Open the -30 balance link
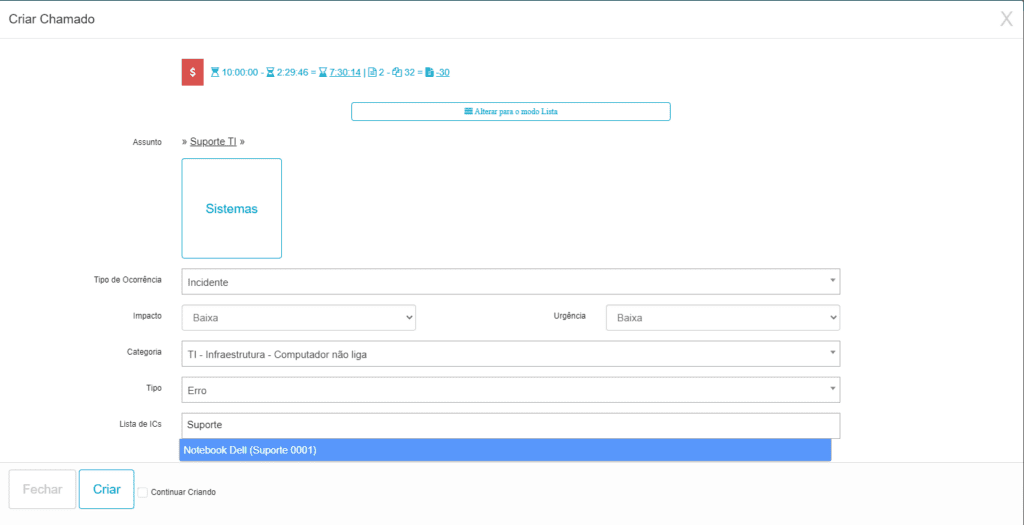 443,72
